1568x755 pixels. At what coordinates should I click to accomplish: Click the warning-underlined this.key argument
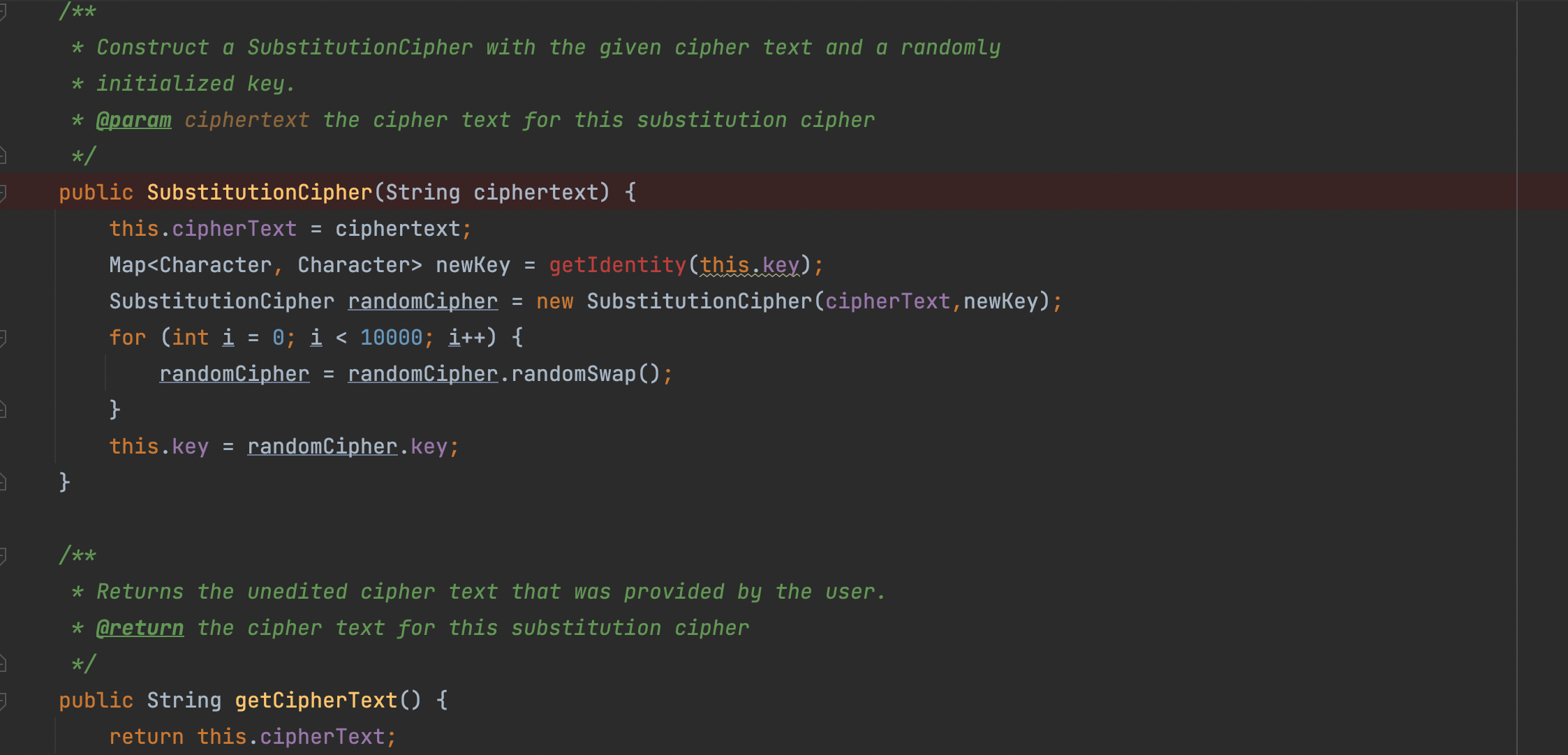749,265
